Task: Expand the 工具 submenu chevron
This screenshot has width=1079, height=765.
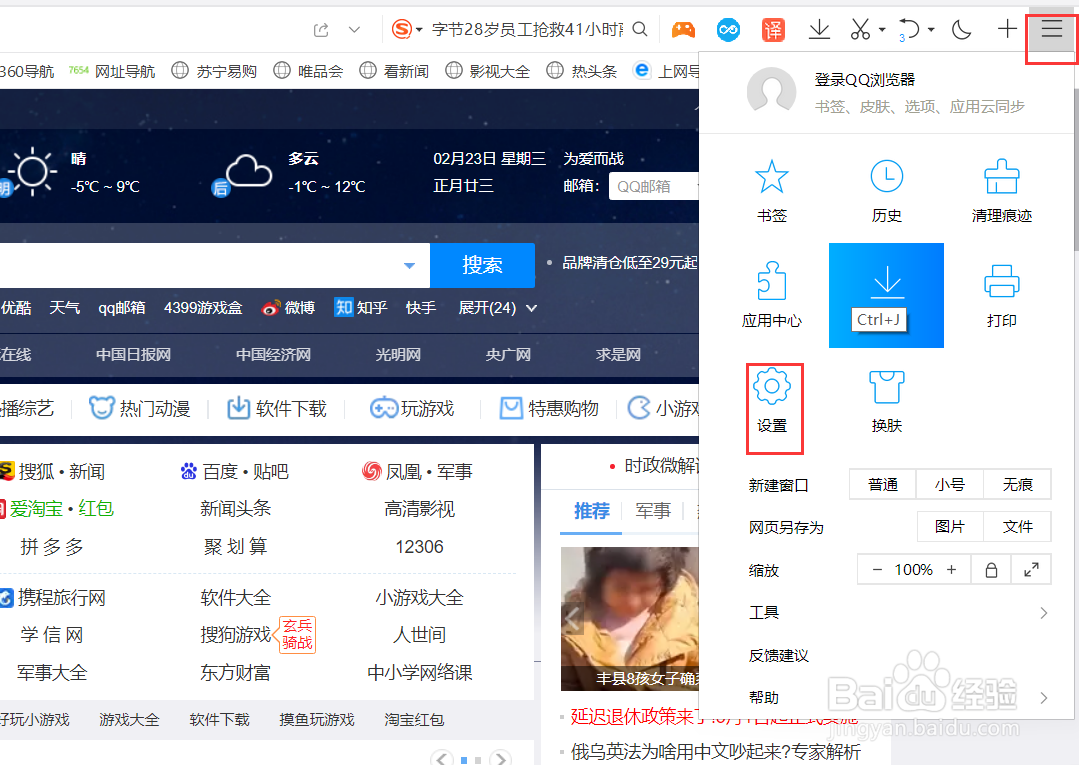Action: tap(1043, 612)
